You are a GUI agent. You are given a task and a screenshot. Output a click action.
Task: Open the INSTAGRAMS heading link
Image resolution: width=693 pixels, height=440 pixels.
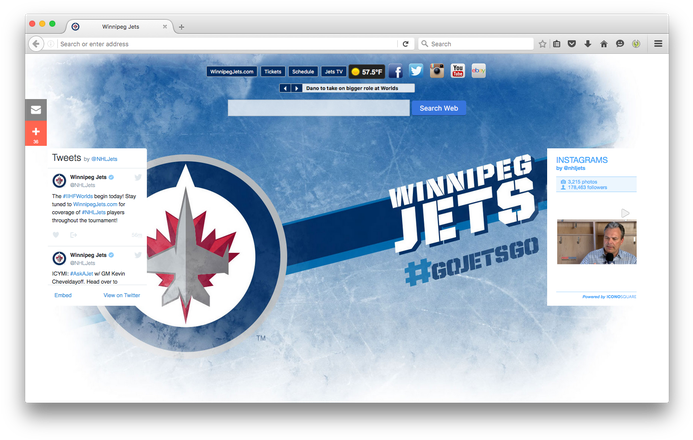click(582, 160)
